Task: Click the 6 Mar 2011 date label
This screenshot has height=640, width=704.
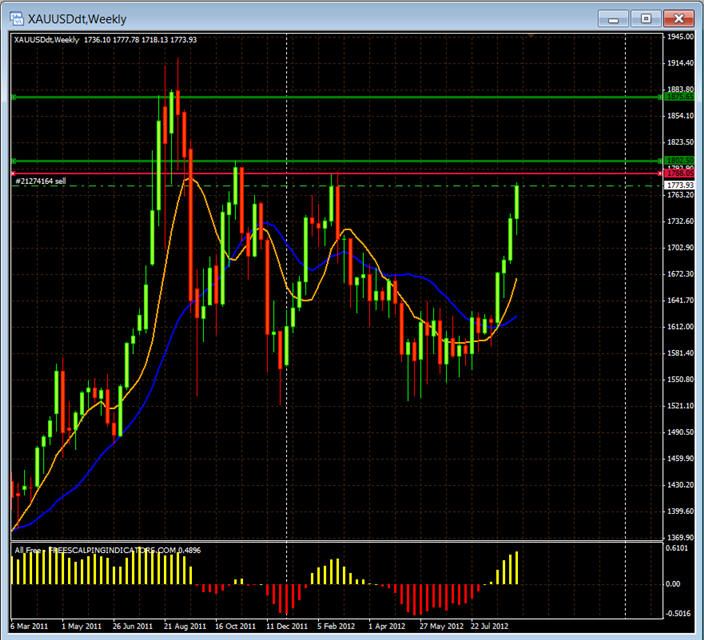Action: (x=31, y=626)
